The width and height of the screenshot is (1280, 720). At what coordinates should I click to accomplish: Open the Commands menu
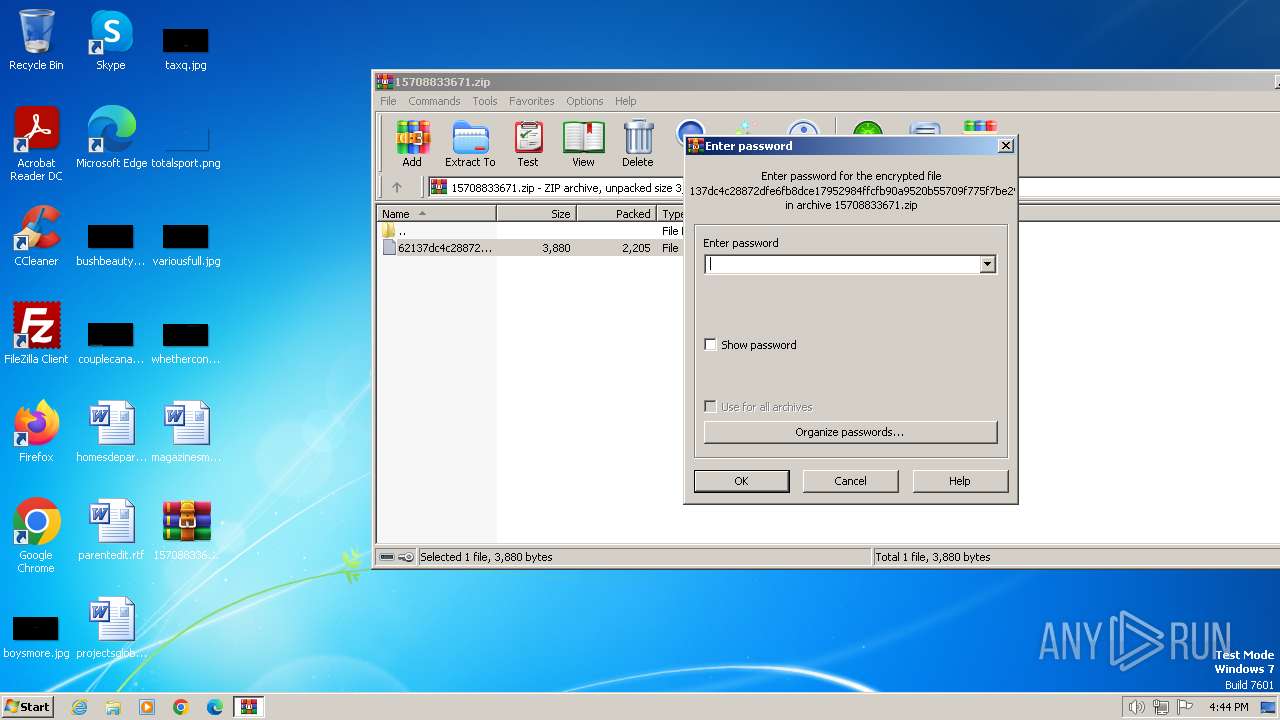[x=434, y=101]
